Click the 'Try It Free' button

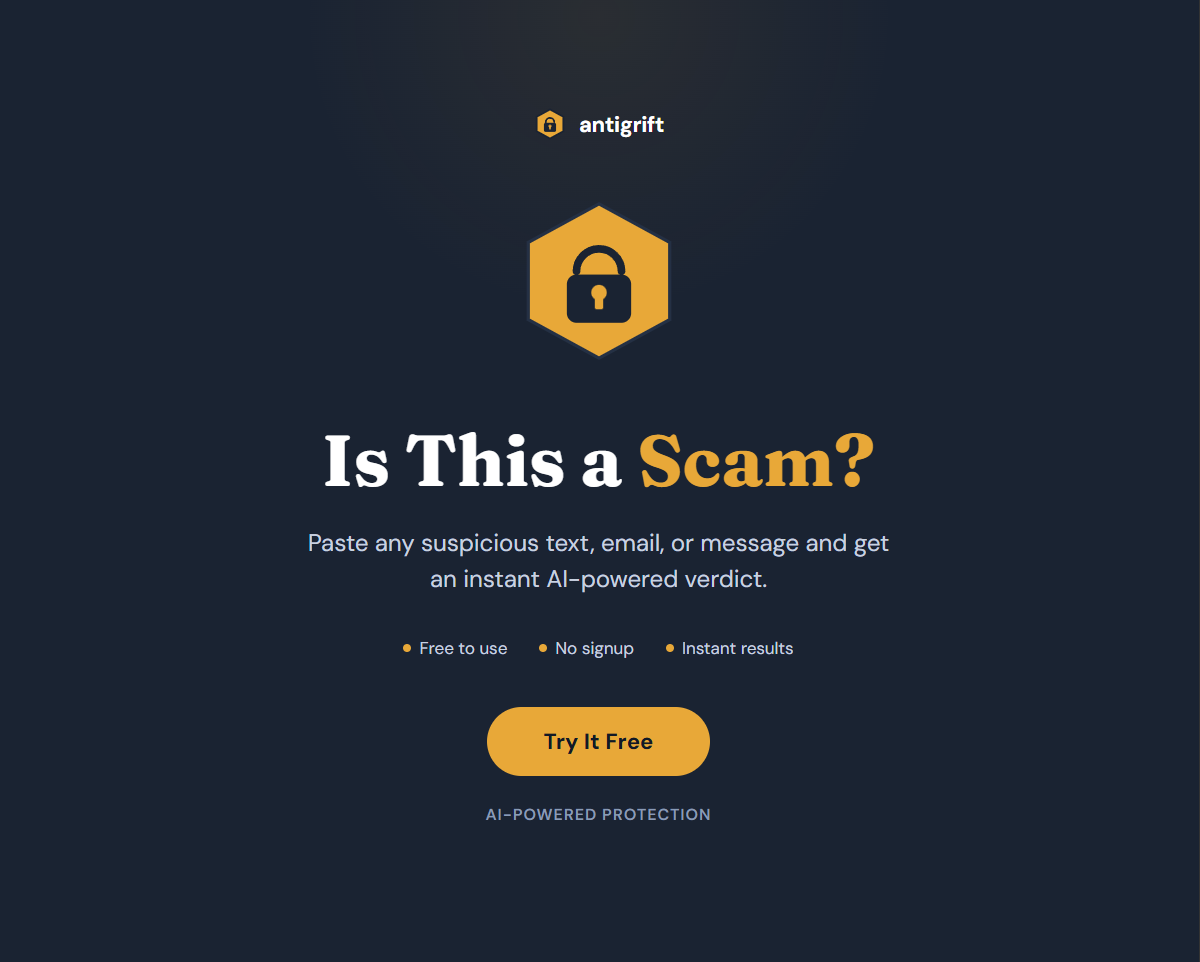click(x=598, y=741)
